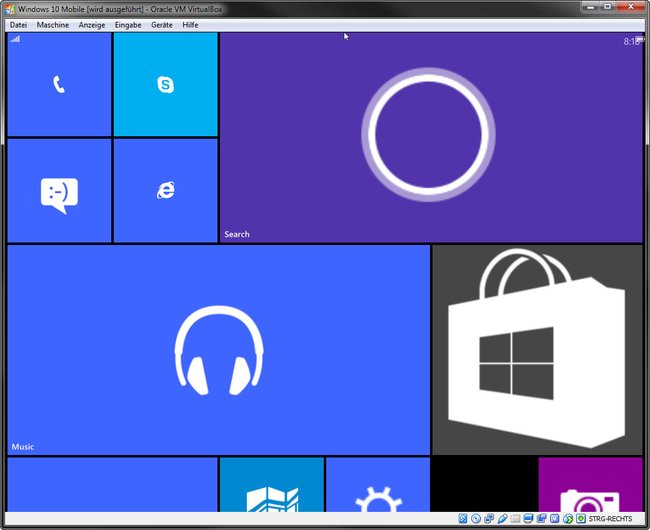
Task: Click the USB pen status icon
Action: point(502,518)
